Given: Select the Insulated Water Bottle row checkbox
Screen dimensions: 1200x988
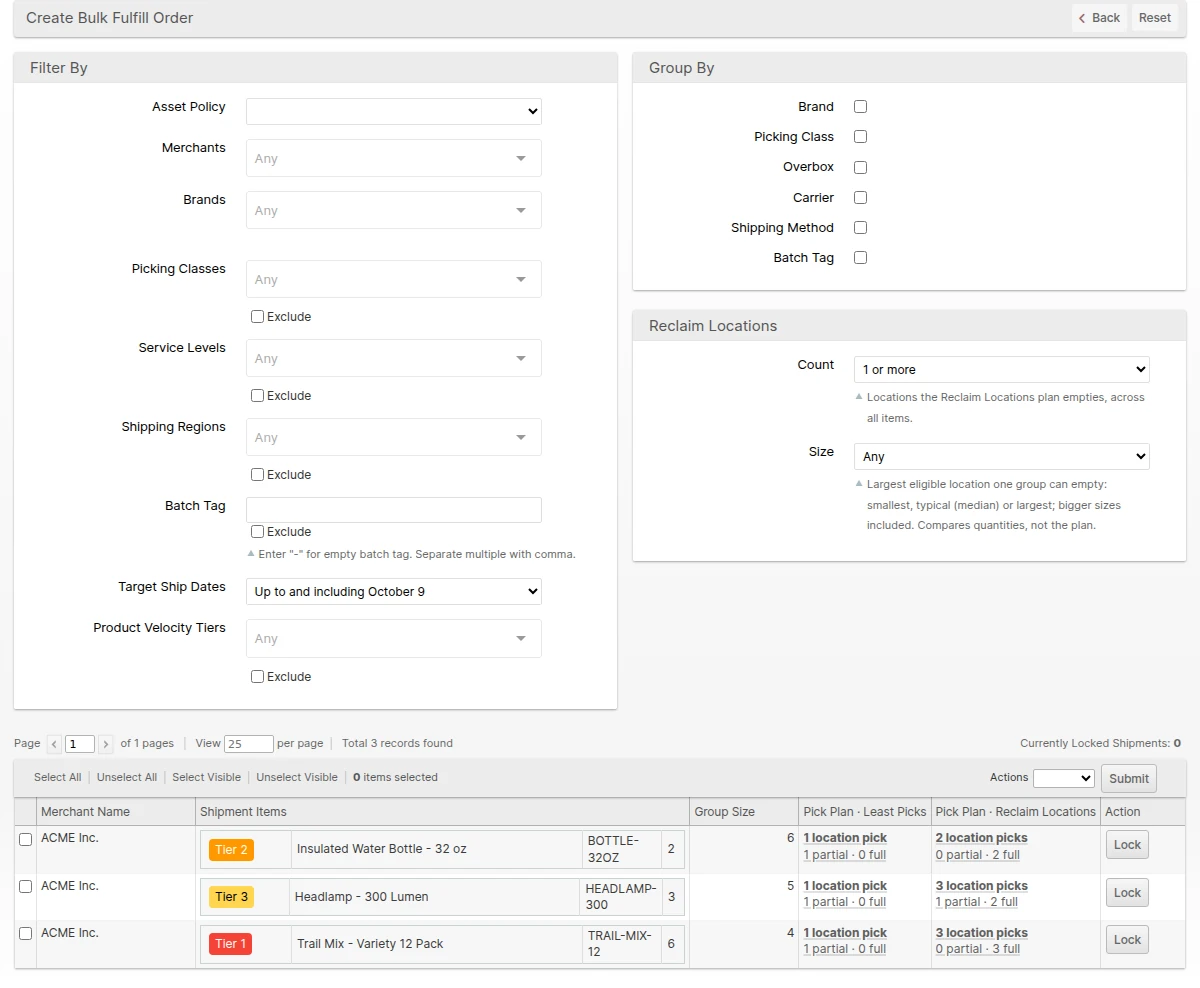Looking at the screenshot, I should click(26, 840).
